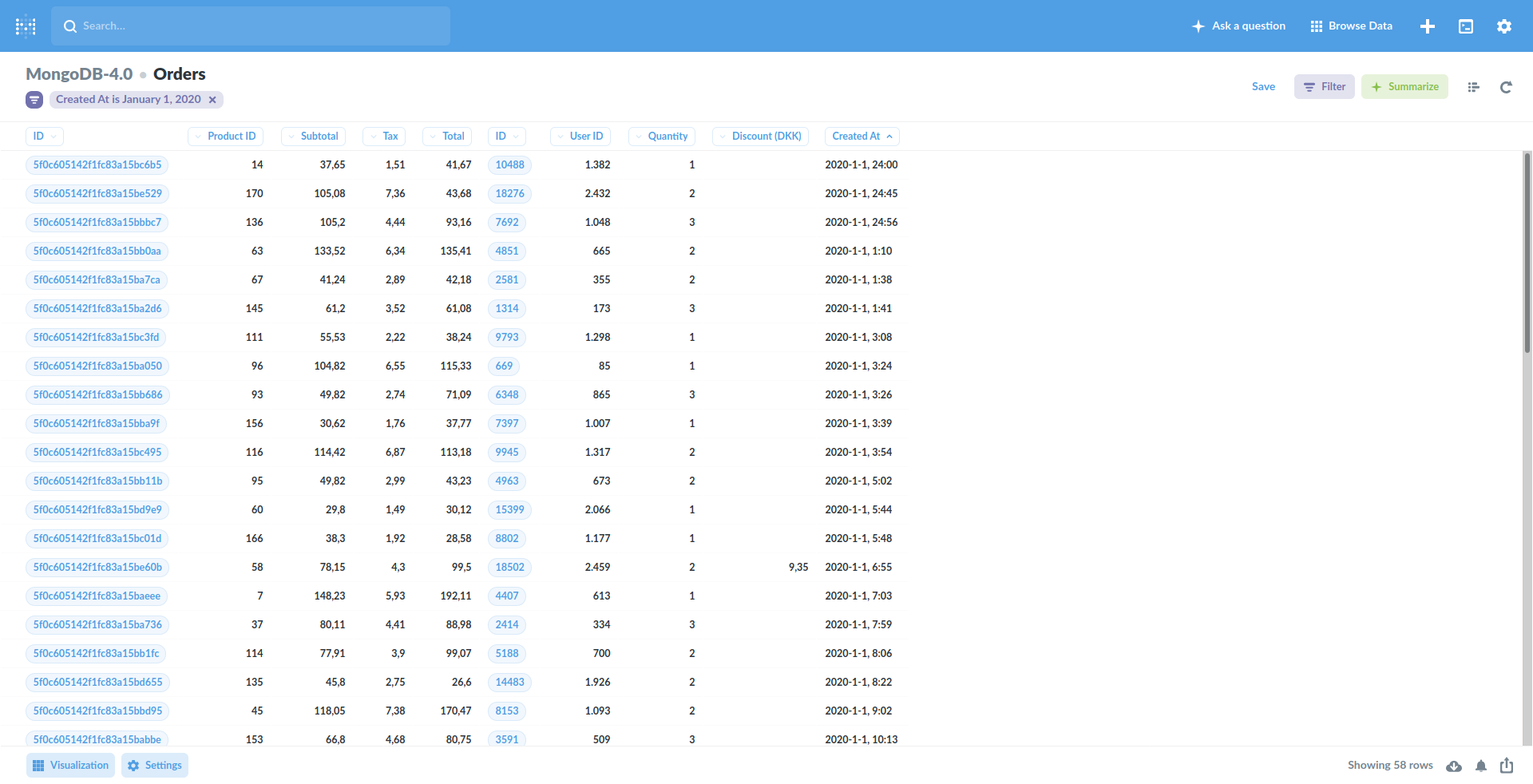Click Browse Data in the top navigation
This screenshot has width=1533, height=784.
[1350, 26]
